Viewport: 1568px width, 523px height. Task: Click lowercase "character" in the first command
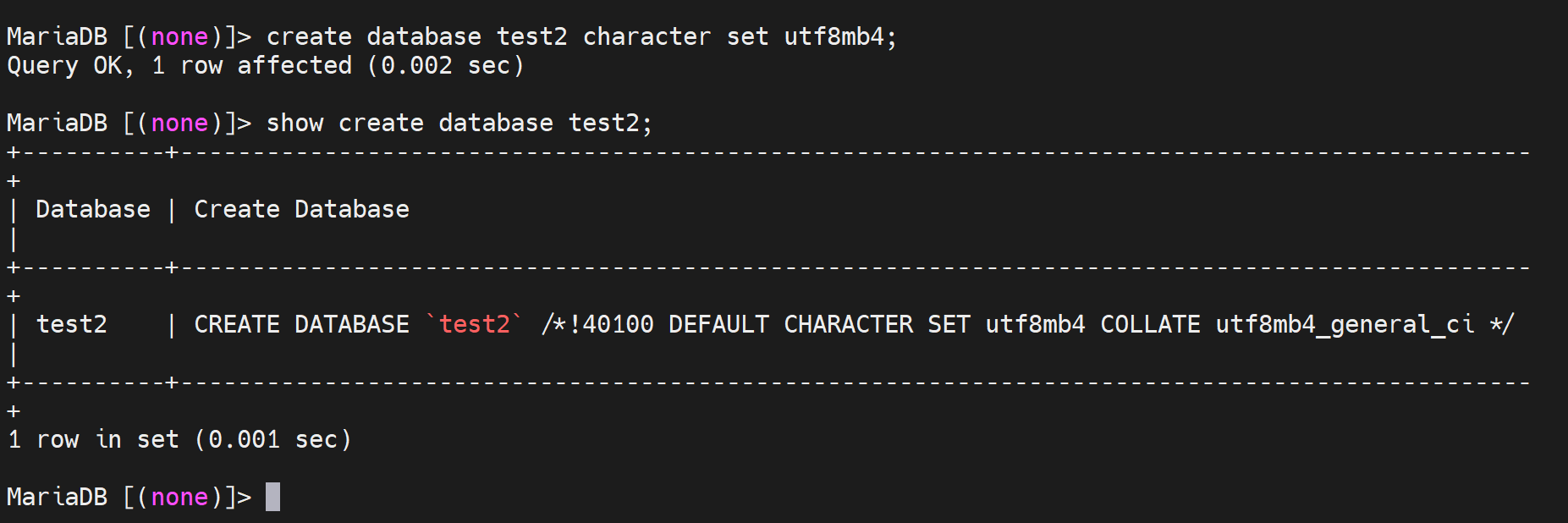click(x=646, y=37)
